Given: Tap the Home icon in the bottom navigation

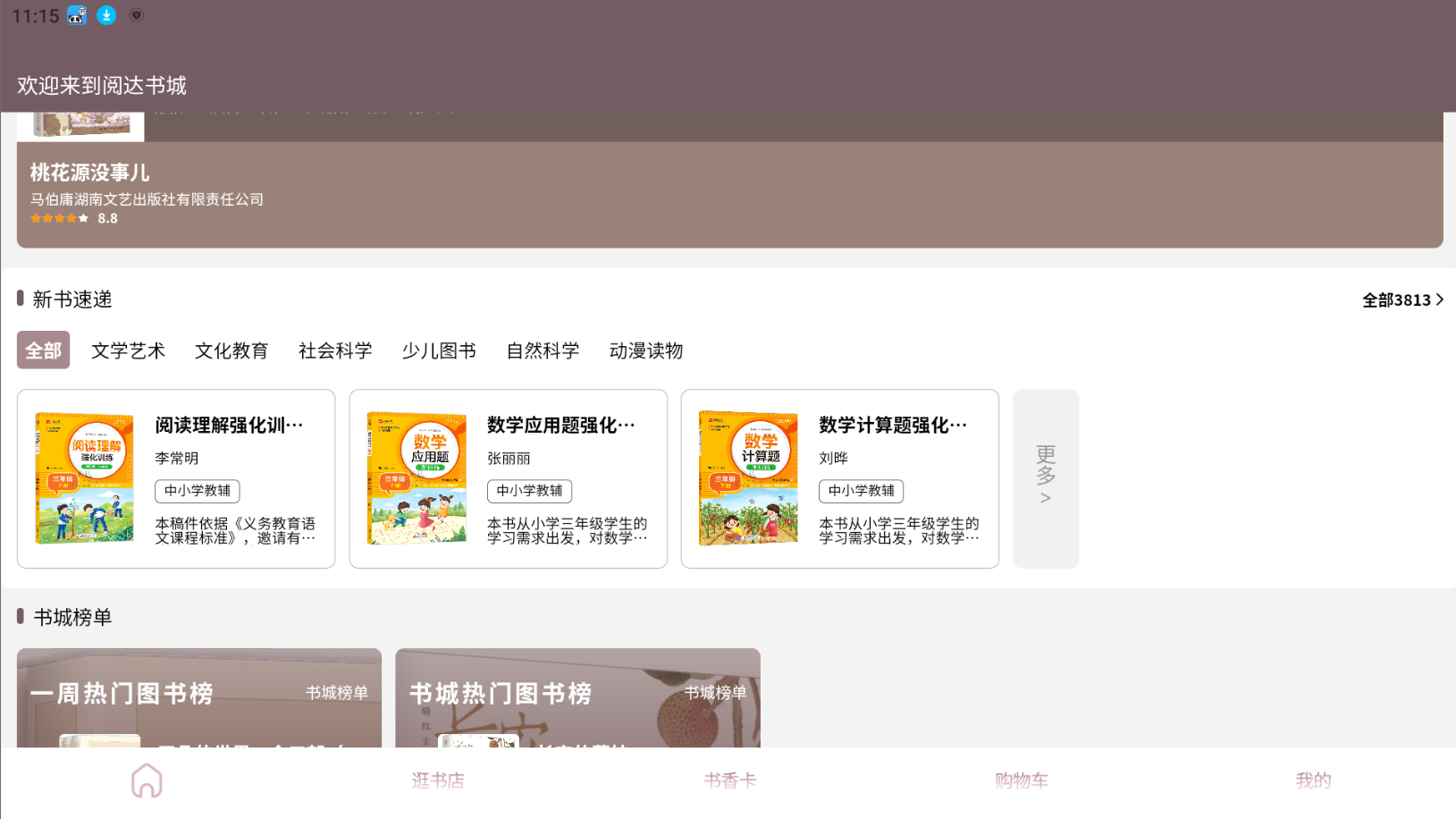Looking at the screenshot, I should pyautogui.click(x=147, y=781).
